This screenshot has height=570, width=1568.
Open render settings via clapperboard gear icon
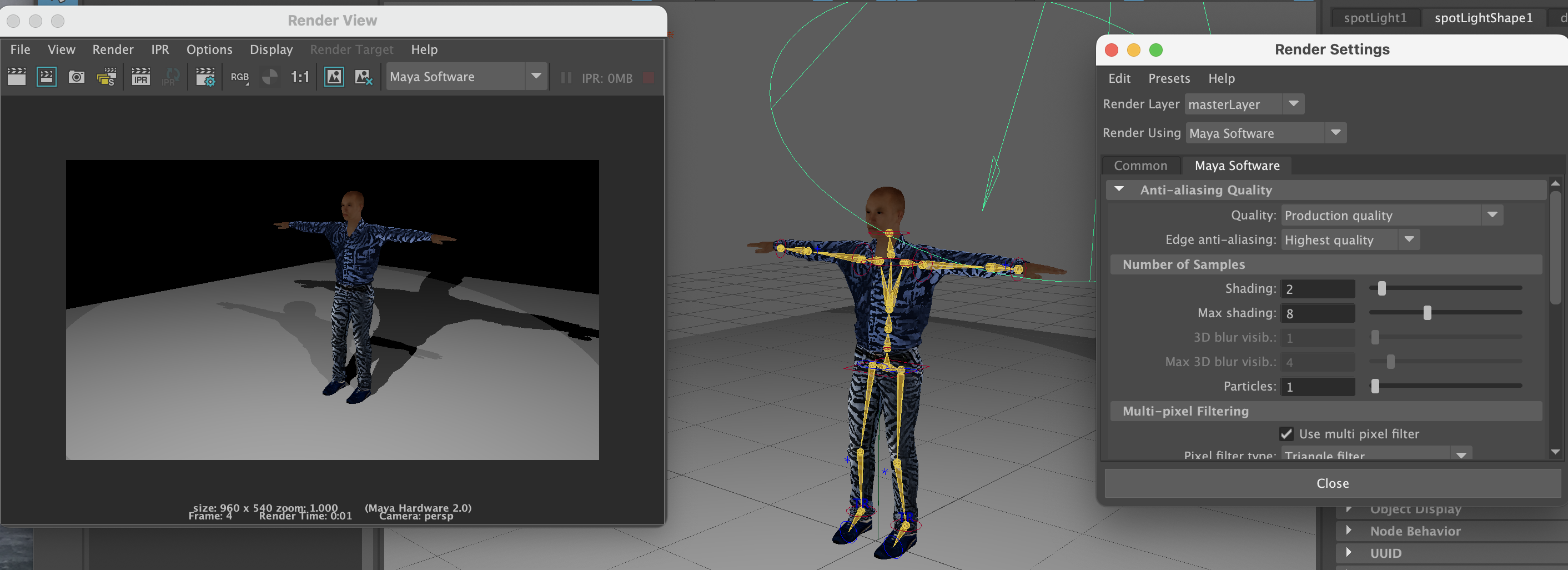tap(205, 77)
